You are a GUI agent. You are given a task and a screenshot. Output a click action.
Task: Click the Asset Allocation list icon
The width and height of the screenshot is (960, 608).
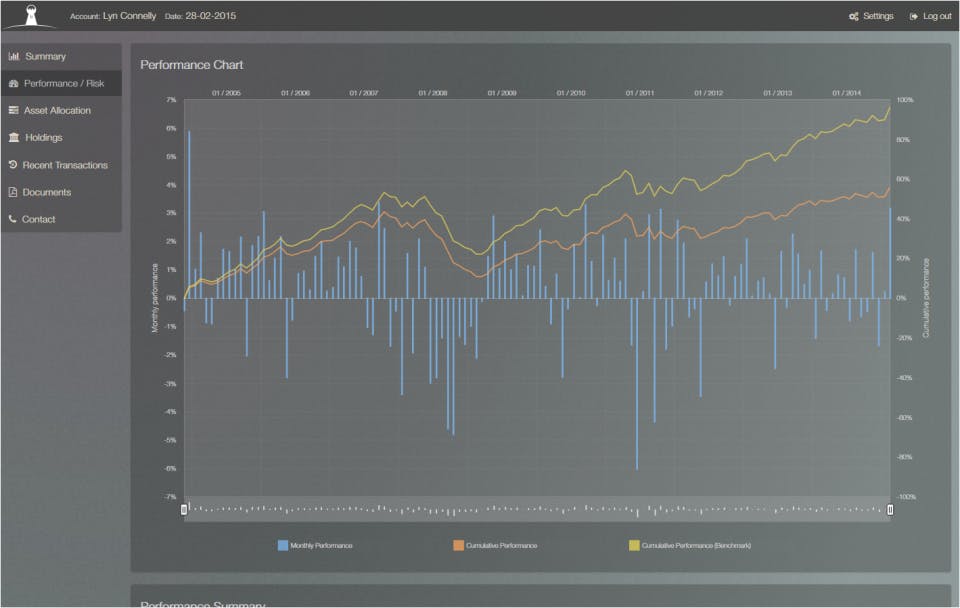(x=13, y=110)
